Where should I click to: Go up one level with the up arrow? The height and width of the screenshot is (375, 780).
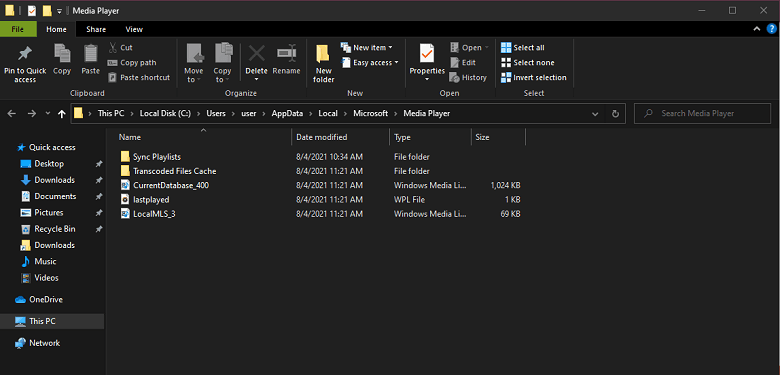point(62,113)
